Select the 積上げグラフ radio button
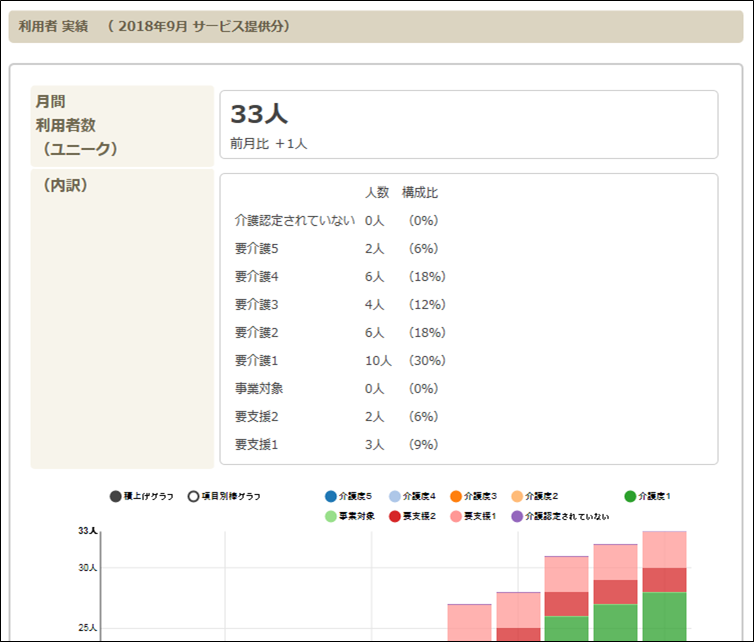The image size is (754, 642). 115,496
